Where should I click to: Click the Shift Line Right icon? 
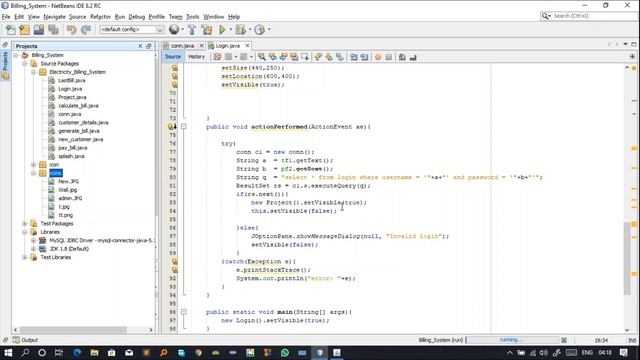click(364, 57)
